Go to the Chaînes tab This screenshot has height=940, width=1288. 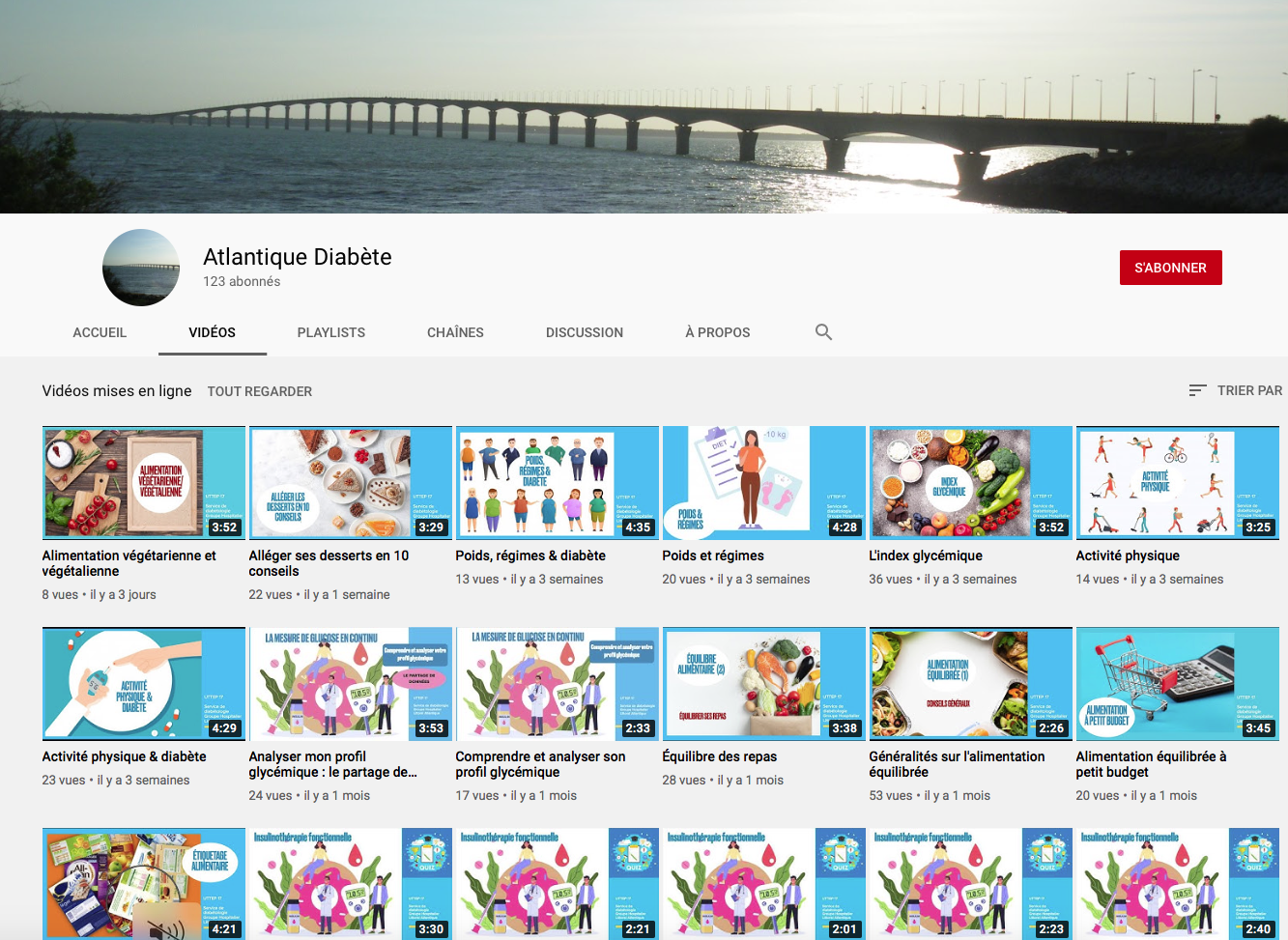tap(455, 332)
